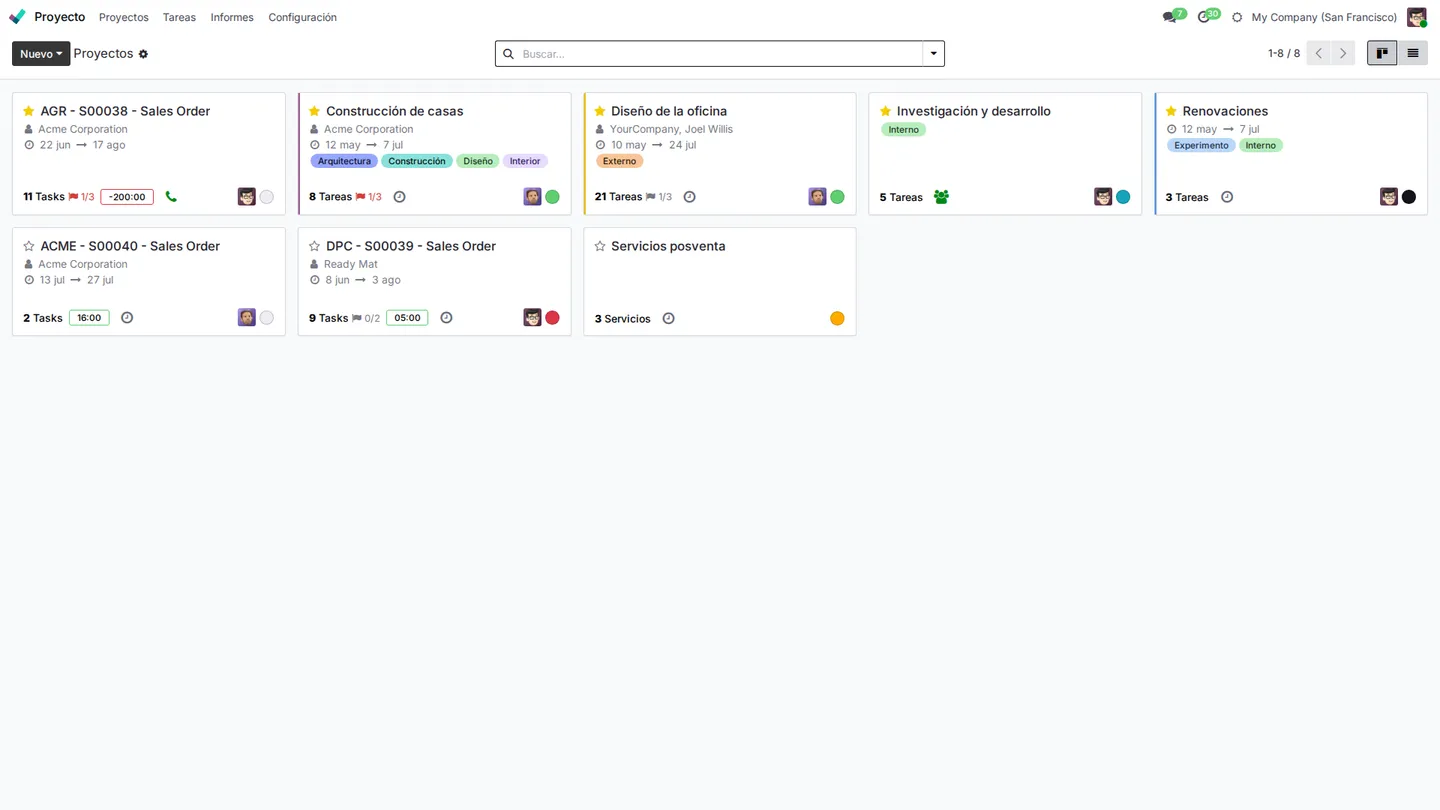
Task: Click activity clock on Servicios posventa card
Action: tap(668, 319)
